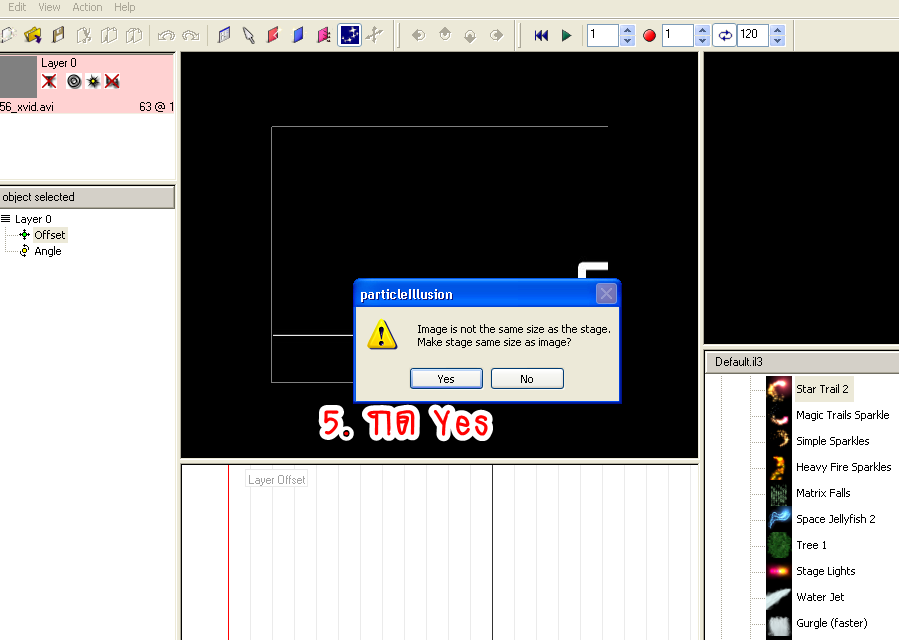The image size is (899, 640).
Task: Select the Matrix Falls emitter
Action: click(823, 493)
